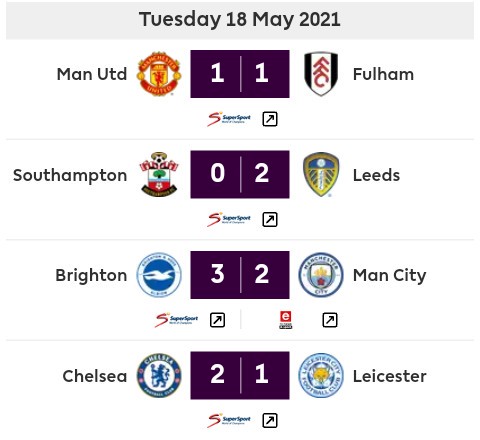Open the Brighton 3-2 Man City scoreline

(240, 275)
